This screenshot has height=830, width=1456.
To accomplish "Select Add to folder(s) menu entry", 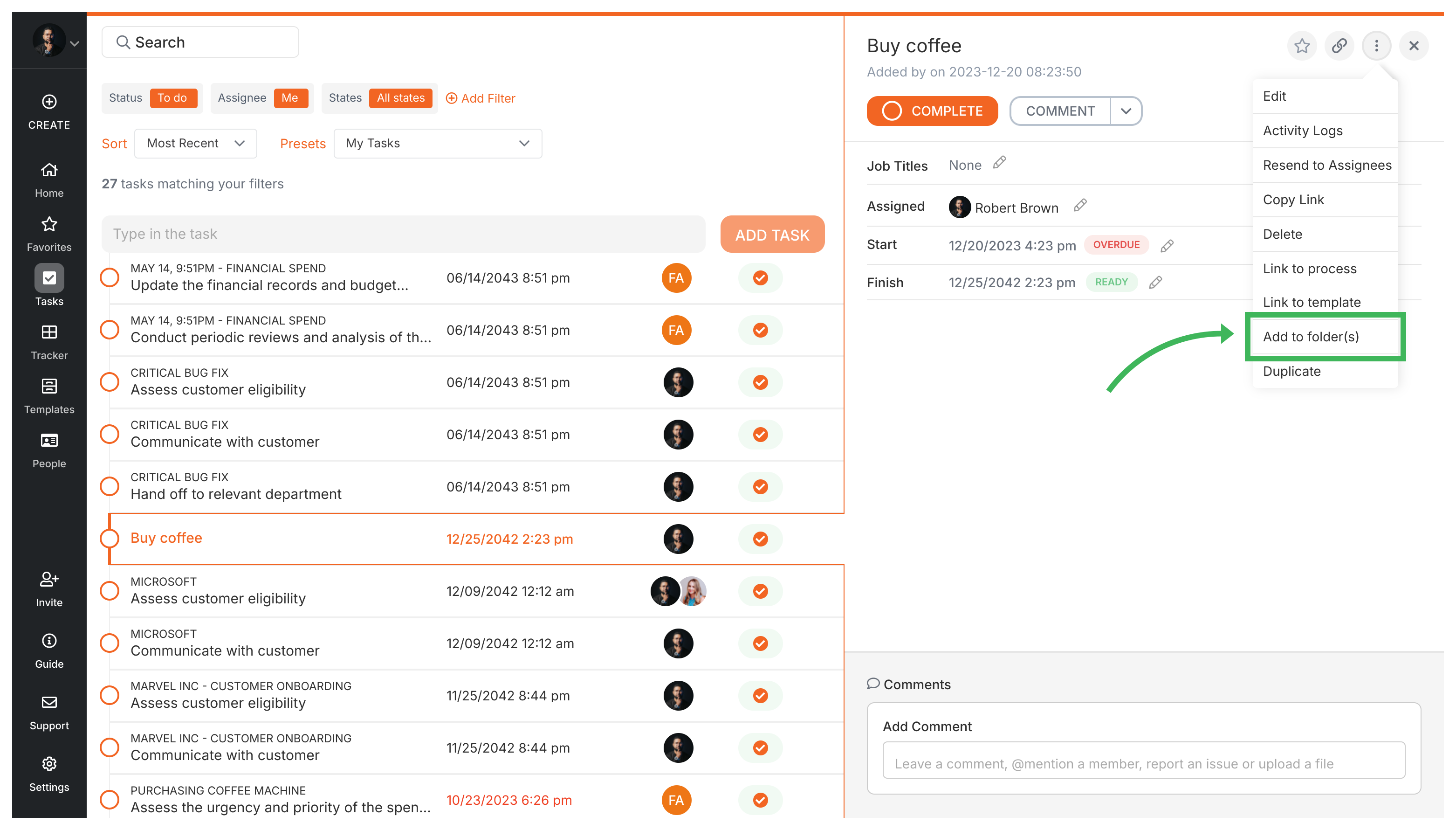I will pyautogui.click(x=1311, y=336).
